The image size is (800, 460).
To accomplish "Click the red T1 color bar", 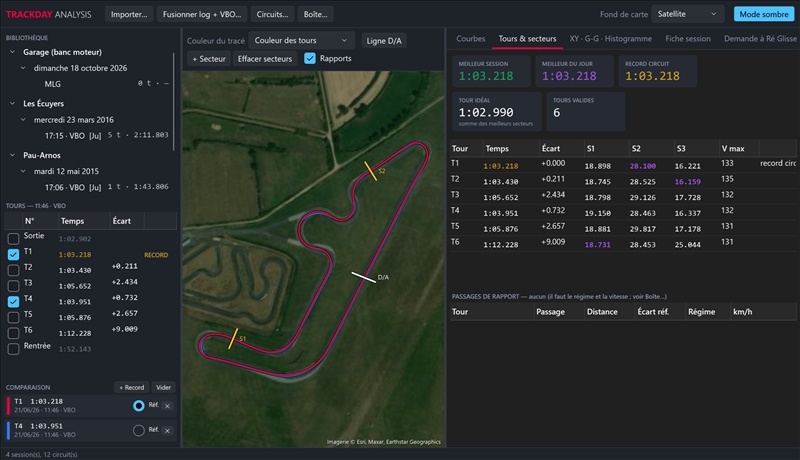I will pyautogui.click(x=8, y=406).
